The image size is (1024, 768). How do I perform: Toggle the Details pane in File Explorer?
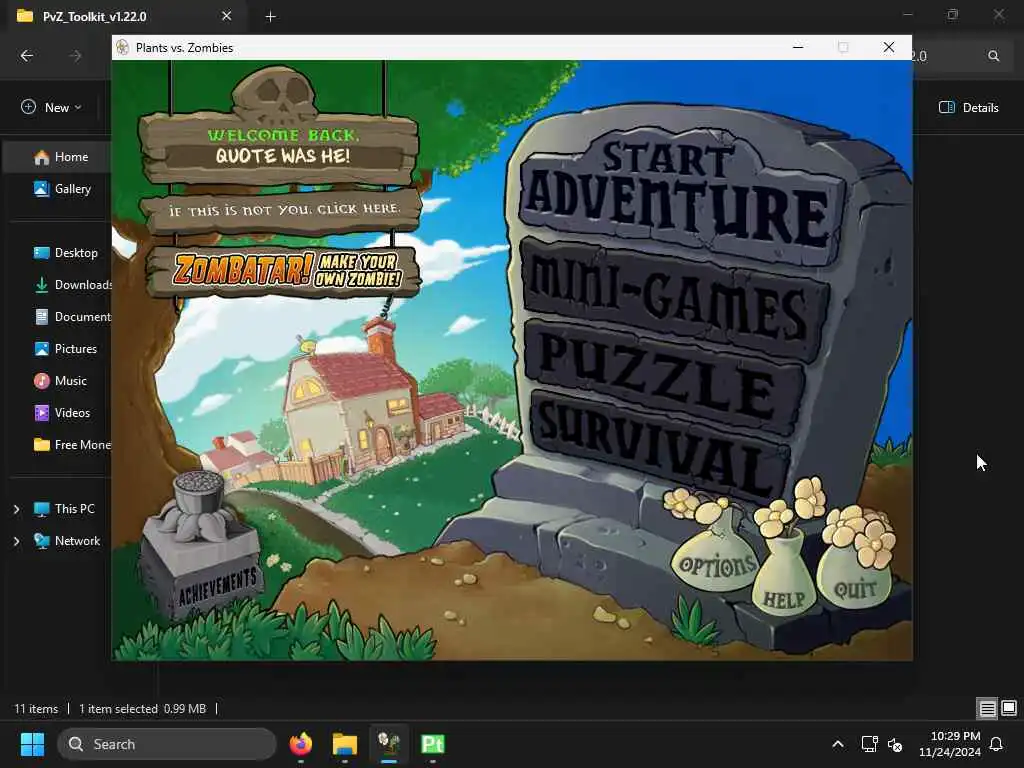[x=968, y=108]
